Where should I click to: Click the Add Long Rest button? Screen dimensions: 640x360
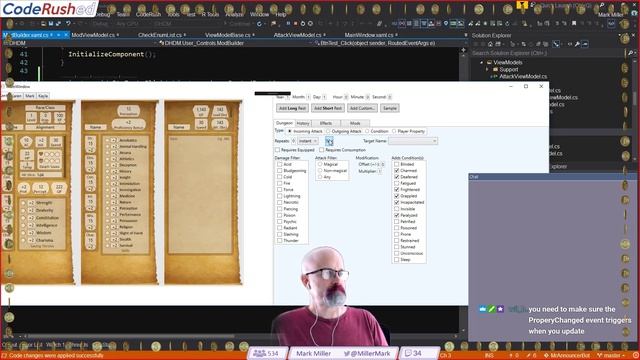[x=292, y=108]
